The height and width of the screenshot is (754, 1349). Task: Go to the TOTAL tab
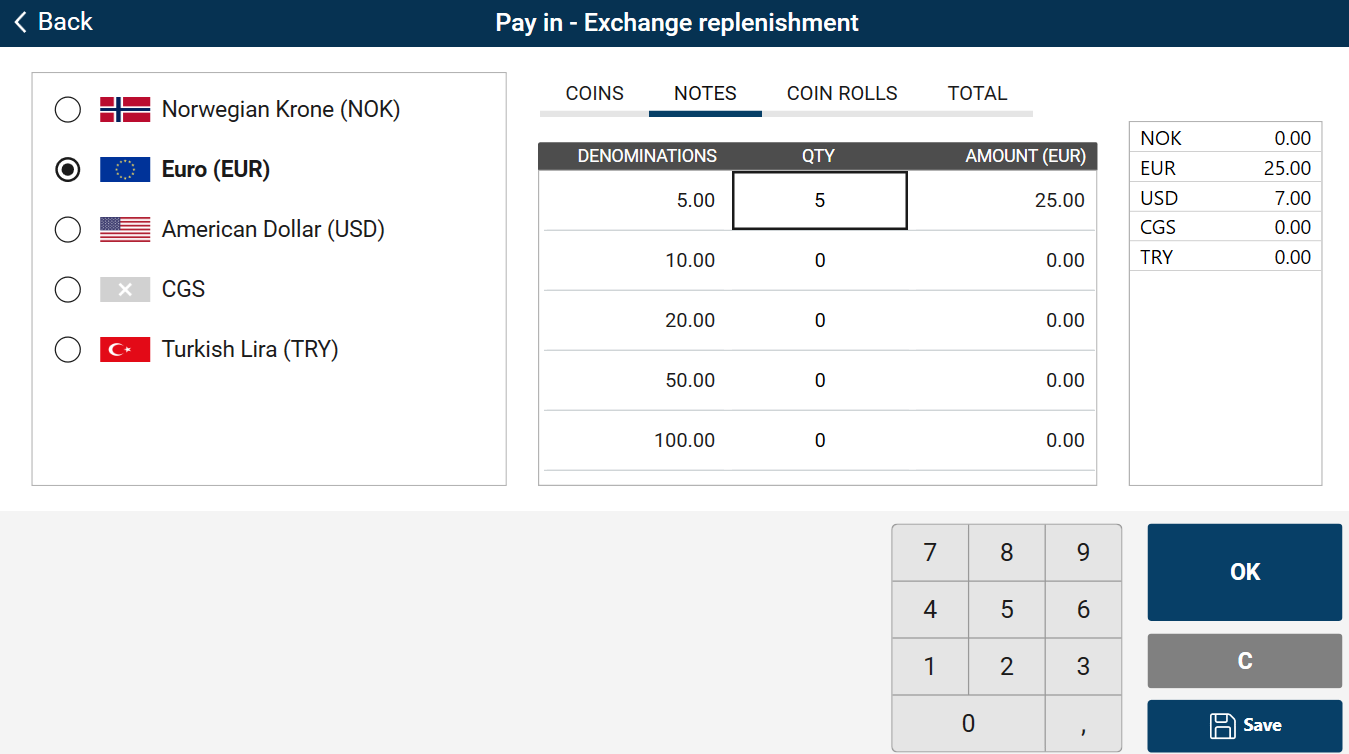(x=977, y=94)
